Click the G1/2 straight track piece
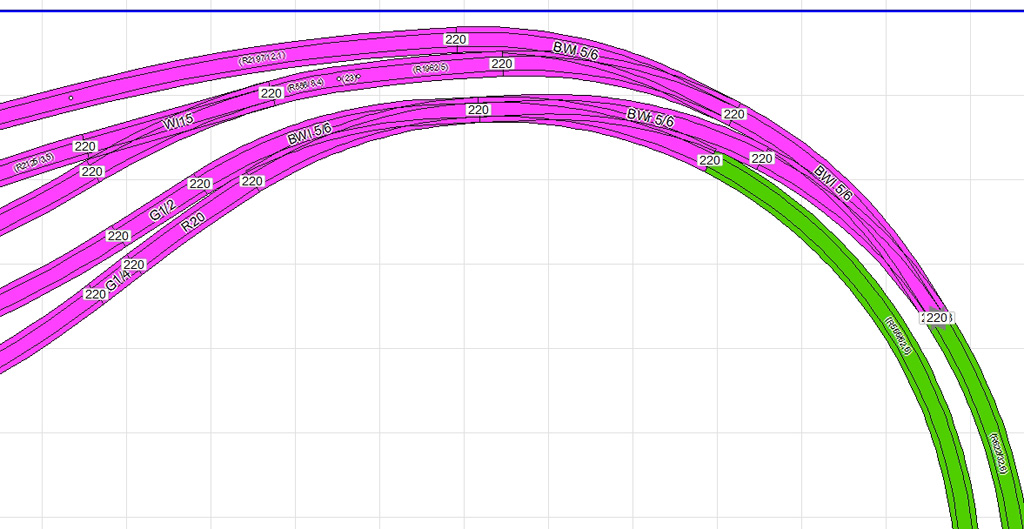The width and height of the screenshot is (1024, 529). (x=162, y=211)
